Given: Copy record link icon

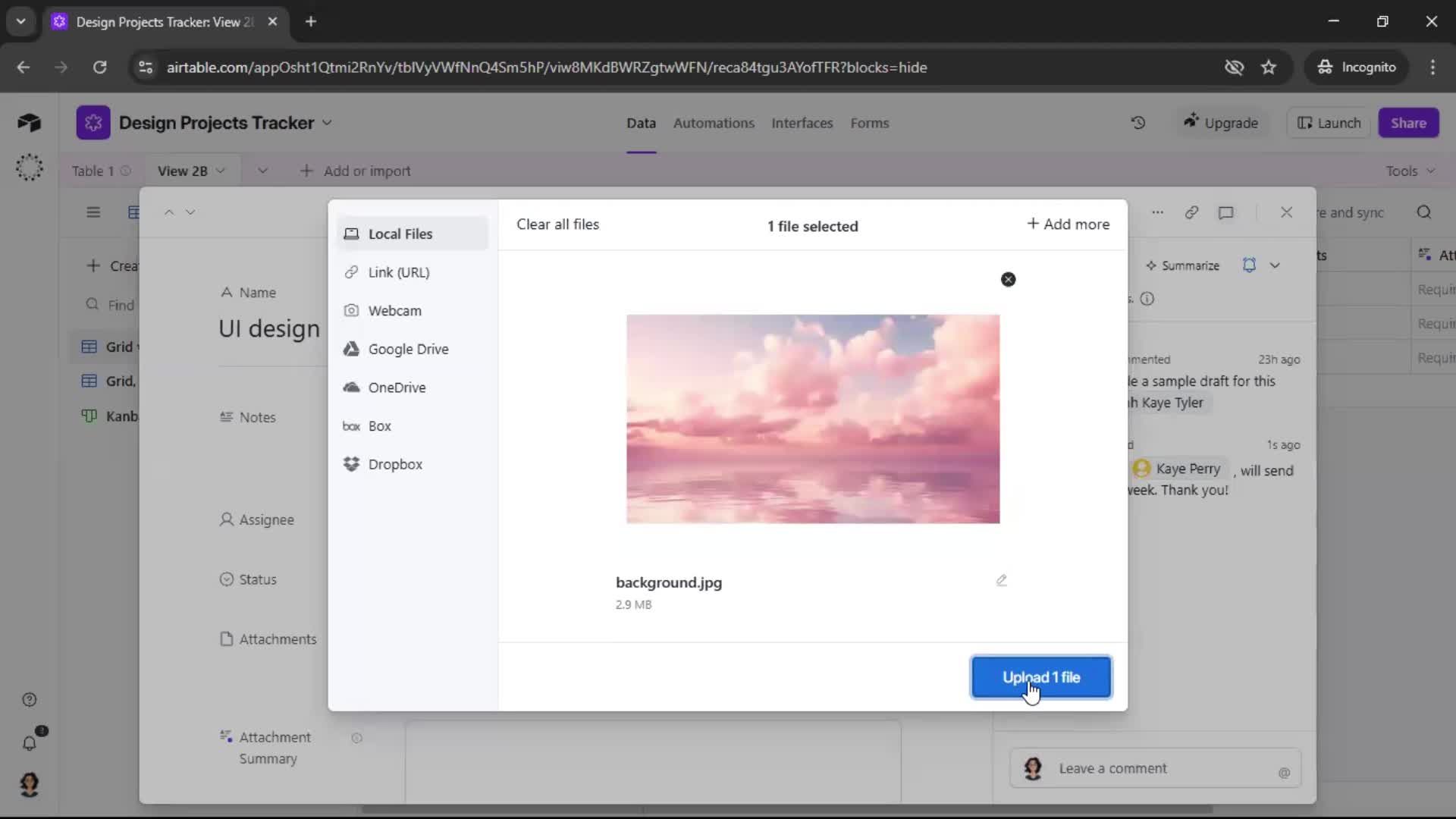Looking at the screenshot, I should (1191, 212).
